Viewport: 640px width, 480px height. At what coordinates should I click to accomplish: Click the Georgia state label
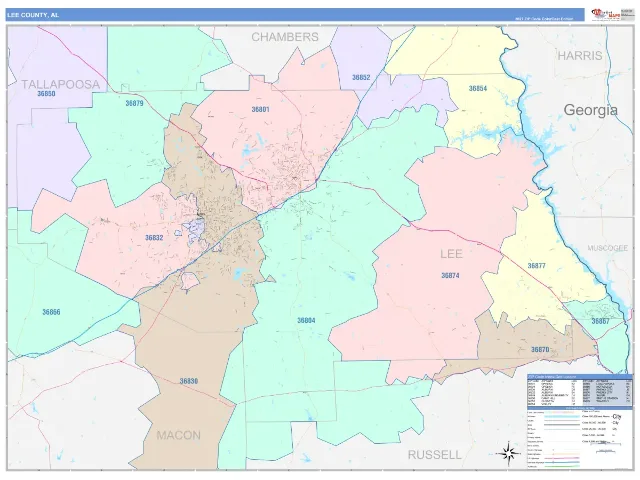591,110
